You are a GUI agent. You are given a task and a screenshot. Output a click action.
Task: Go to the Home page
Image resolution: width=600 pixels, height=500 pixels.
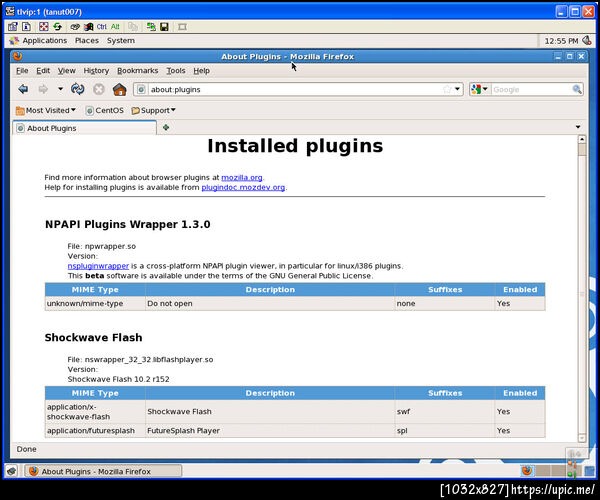click(119, 89)
